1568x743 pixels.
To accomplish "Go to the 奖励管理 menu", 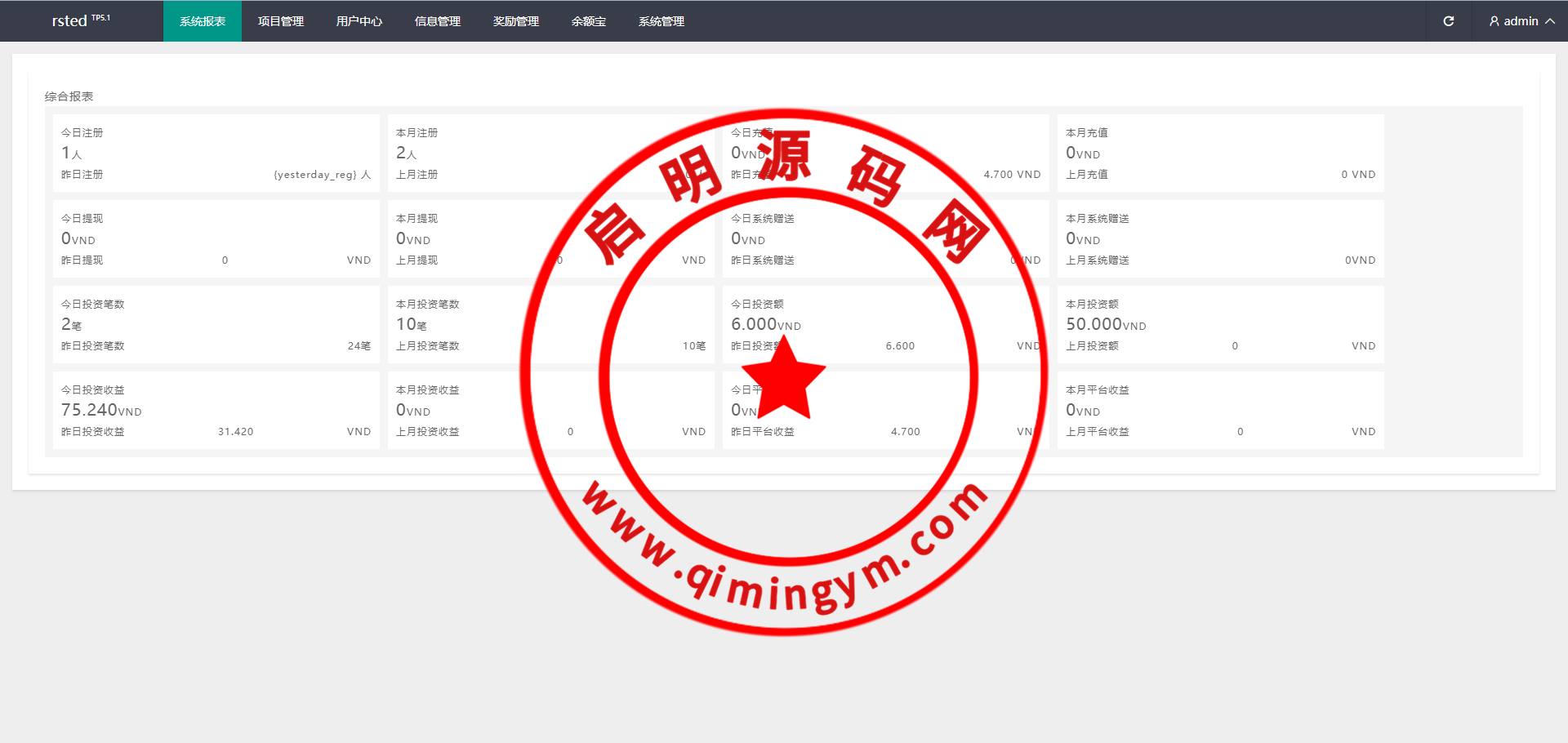I will coord(516,21).
